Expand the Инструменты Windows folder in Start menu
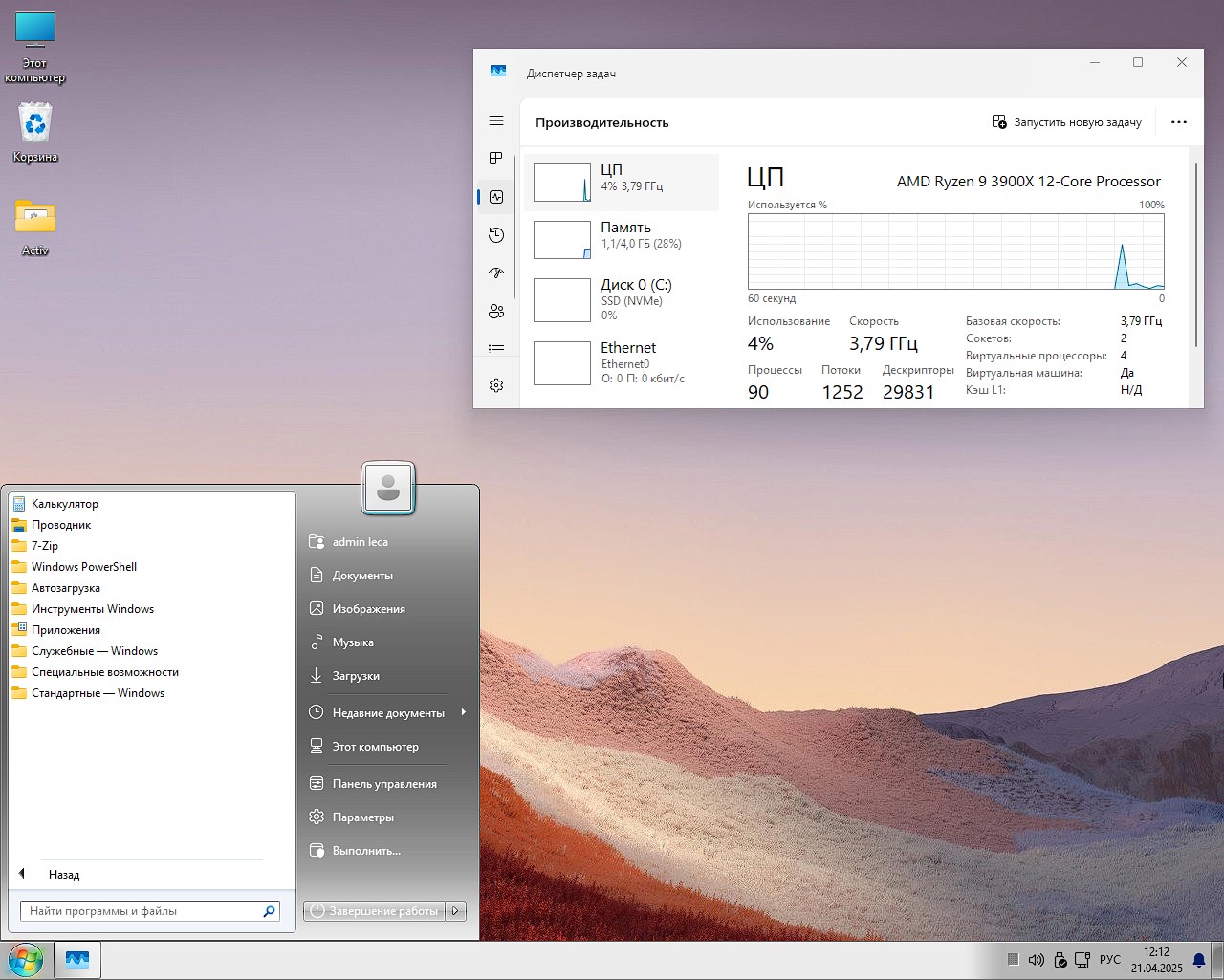The image size is (1224, 980). pos(150,609)
